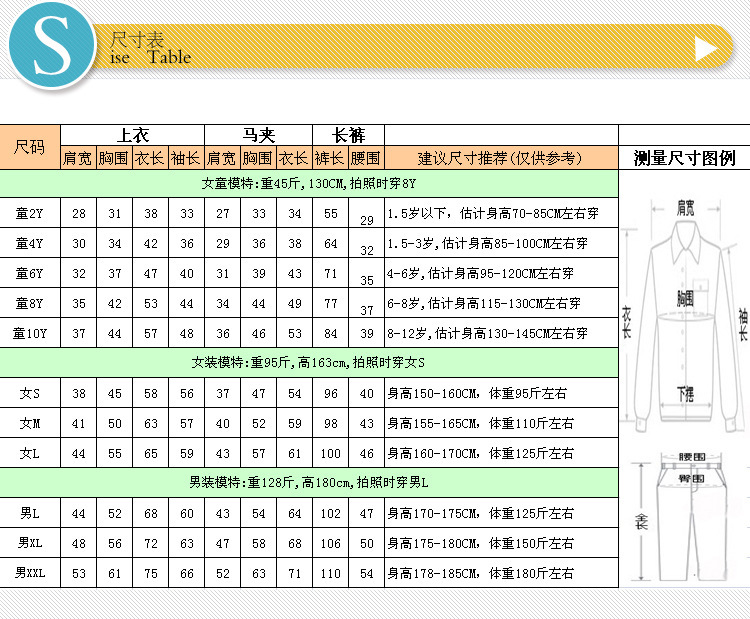The image size is (750, 619).
Task: Click the 测量尺寸图例 heading
Action: 684,158
